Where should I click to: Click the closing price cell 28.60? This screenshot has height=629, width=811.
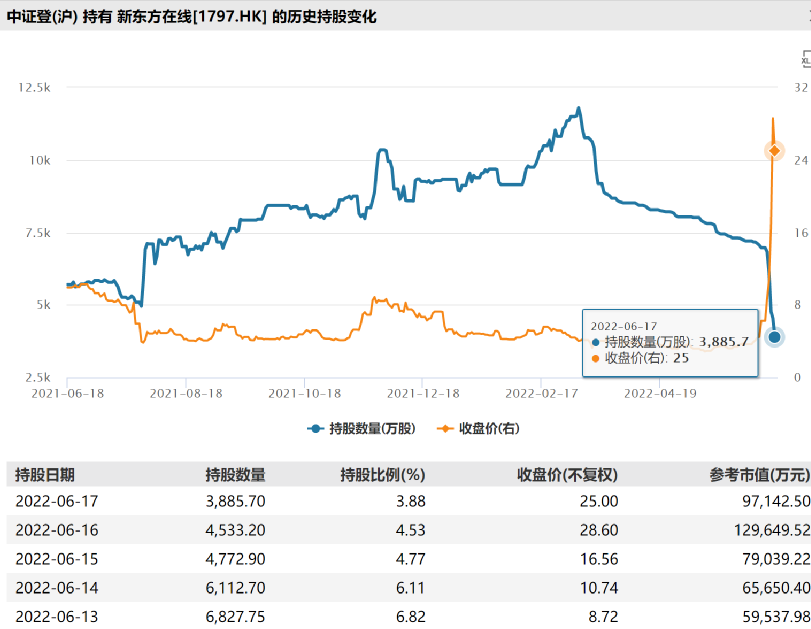(599, 530)
